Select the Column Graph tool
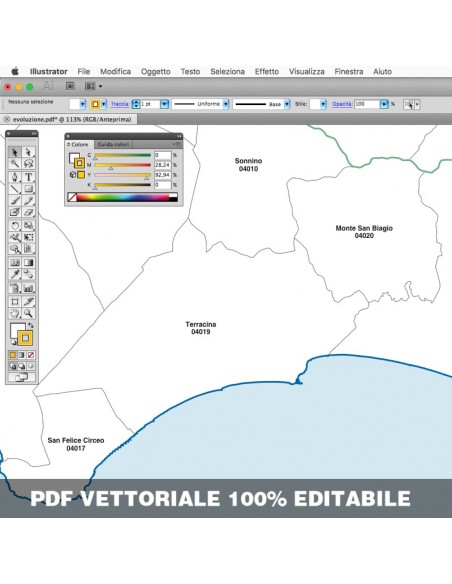 click(x=29, y=288)
